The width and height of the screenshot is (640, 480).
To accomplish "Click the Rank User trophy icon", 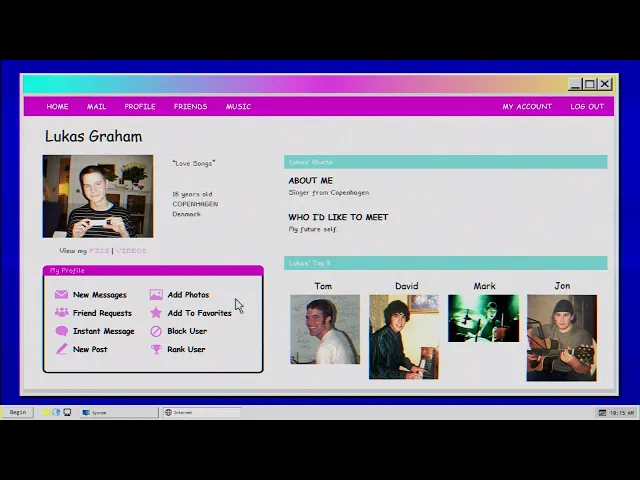I will click(156, 349).
